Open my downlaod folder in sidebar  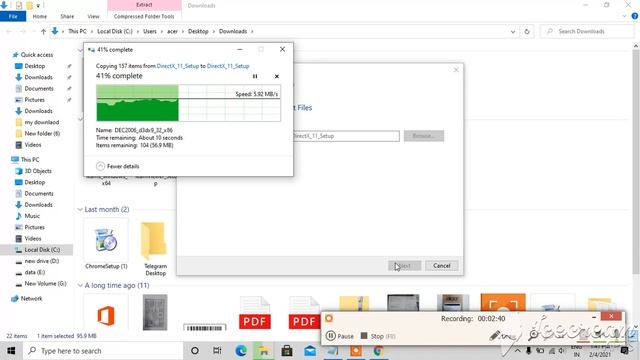[41, 122]
